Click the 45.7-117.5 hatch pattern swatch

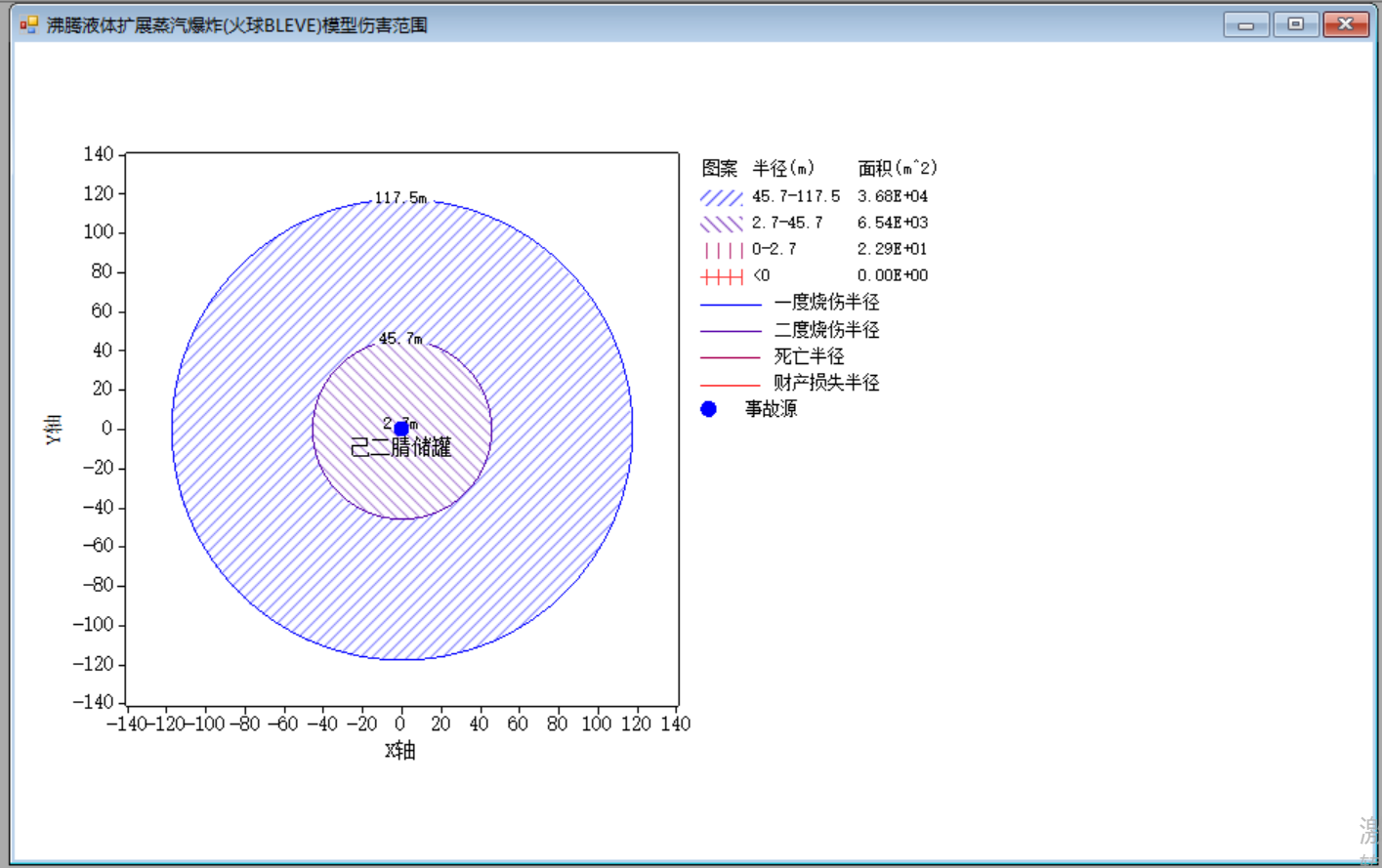tap(722, 197)
